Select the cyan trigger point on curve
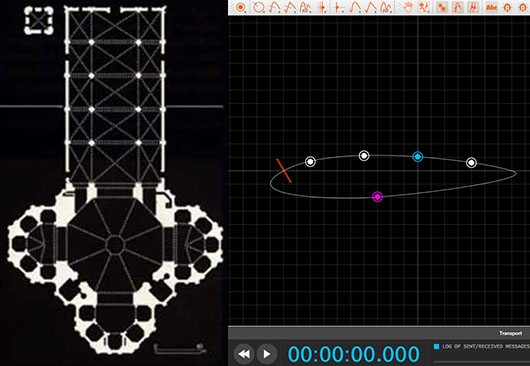530x366 pixels. click(418, 157)
